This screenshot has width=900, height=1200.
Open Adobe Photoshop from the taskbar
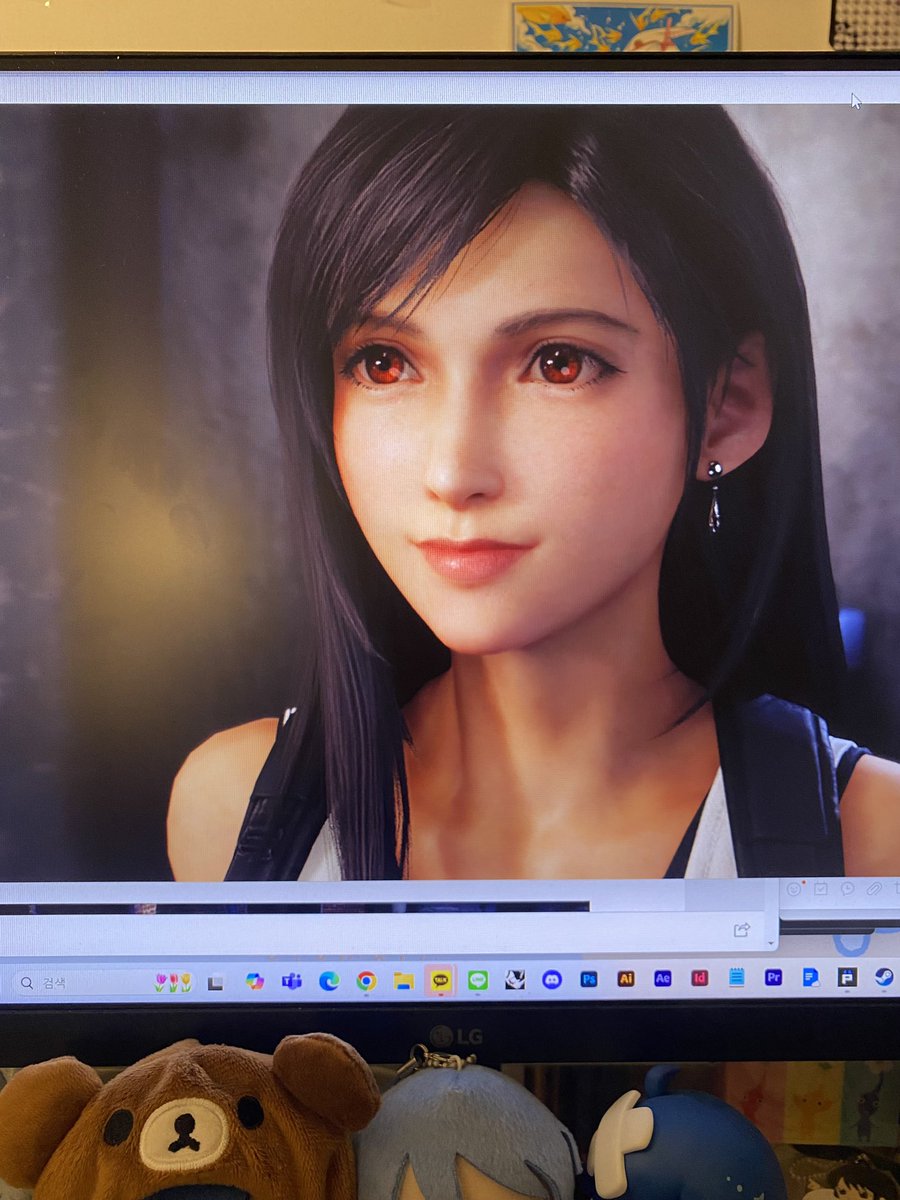tap(589, 979)
